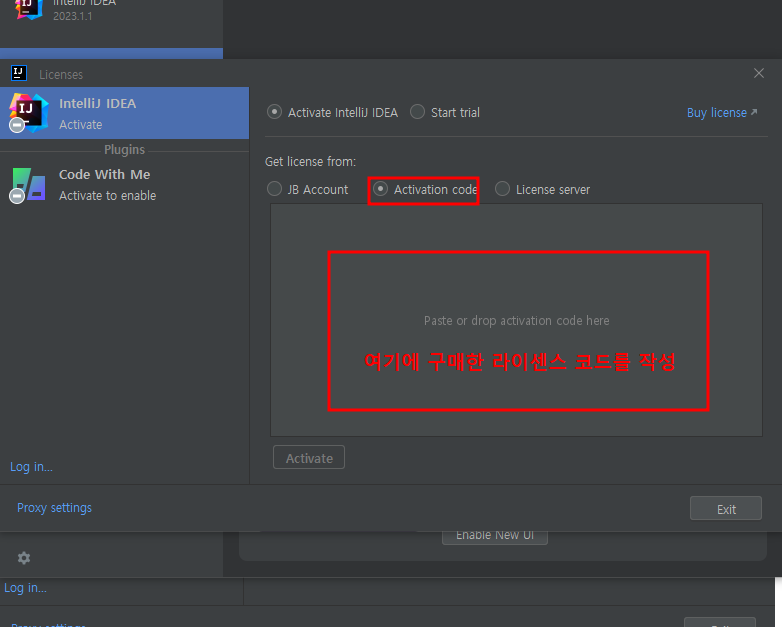Image resolution: width=782 pixels, height=627 pixels.
Task: Select the Code With Me plugin entry
Action: point(124,185)
